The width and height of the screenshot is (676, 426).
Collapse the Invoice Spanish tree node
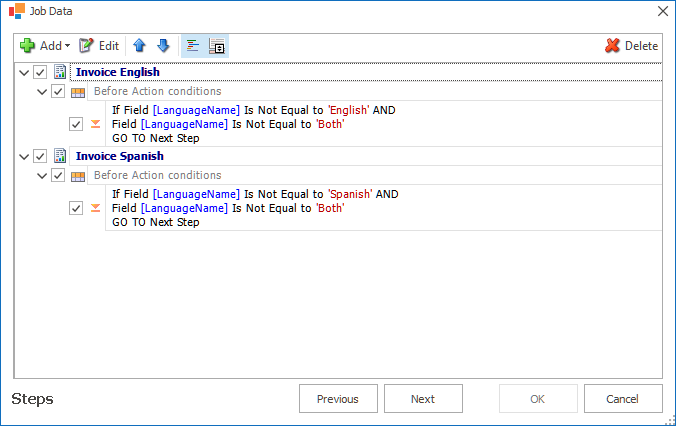pos(24,157)
